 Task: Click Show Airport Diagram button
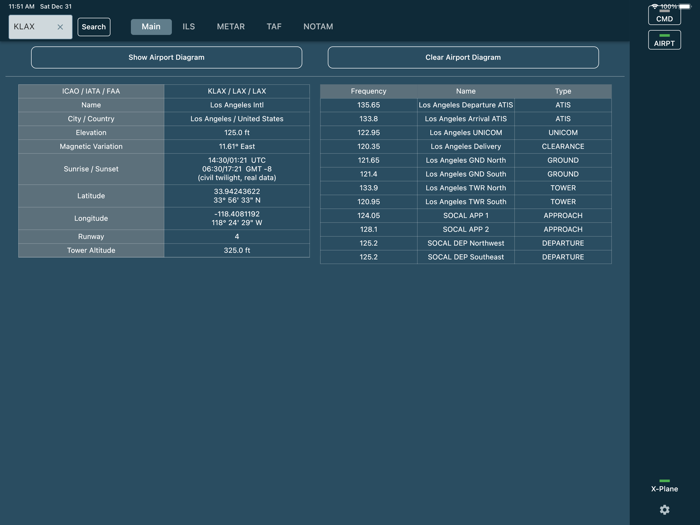click(167, 57)
